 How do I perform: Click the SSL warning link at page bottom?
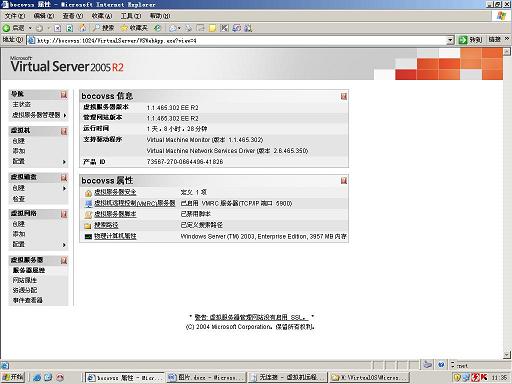coord(250,317)
